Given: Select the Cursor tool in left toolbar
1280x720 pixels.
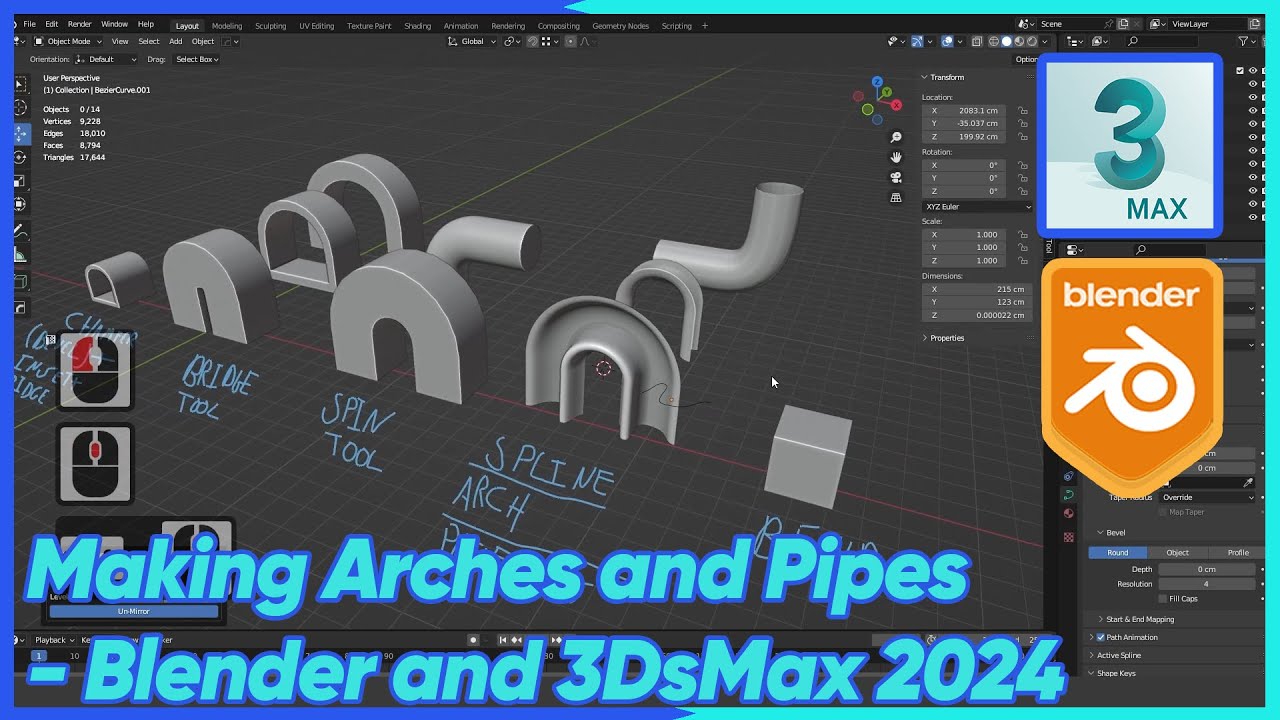Looking at the screenshot, I should pos(20,107).
